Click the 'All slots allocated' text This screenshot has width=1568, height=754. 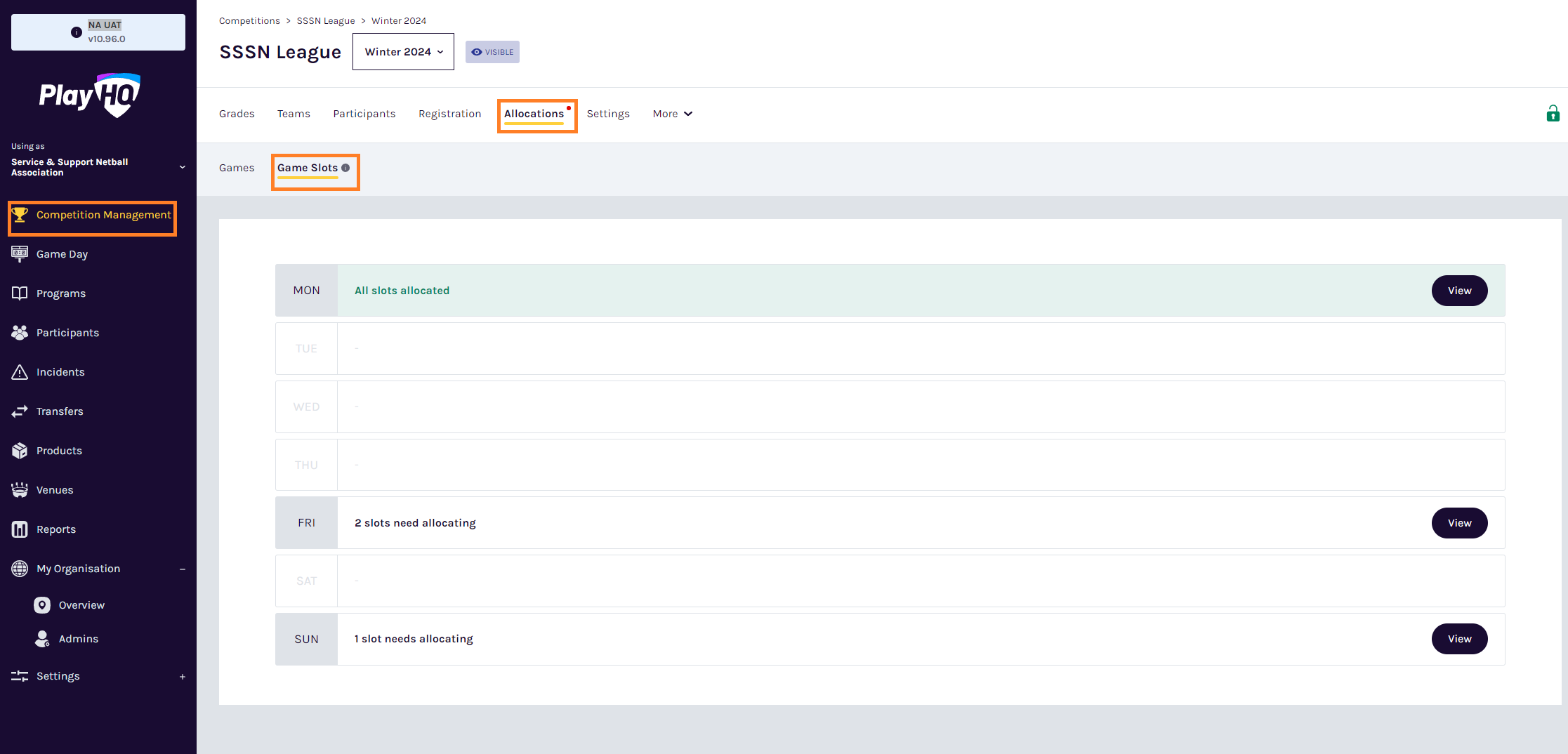click(x=402, y=291)
